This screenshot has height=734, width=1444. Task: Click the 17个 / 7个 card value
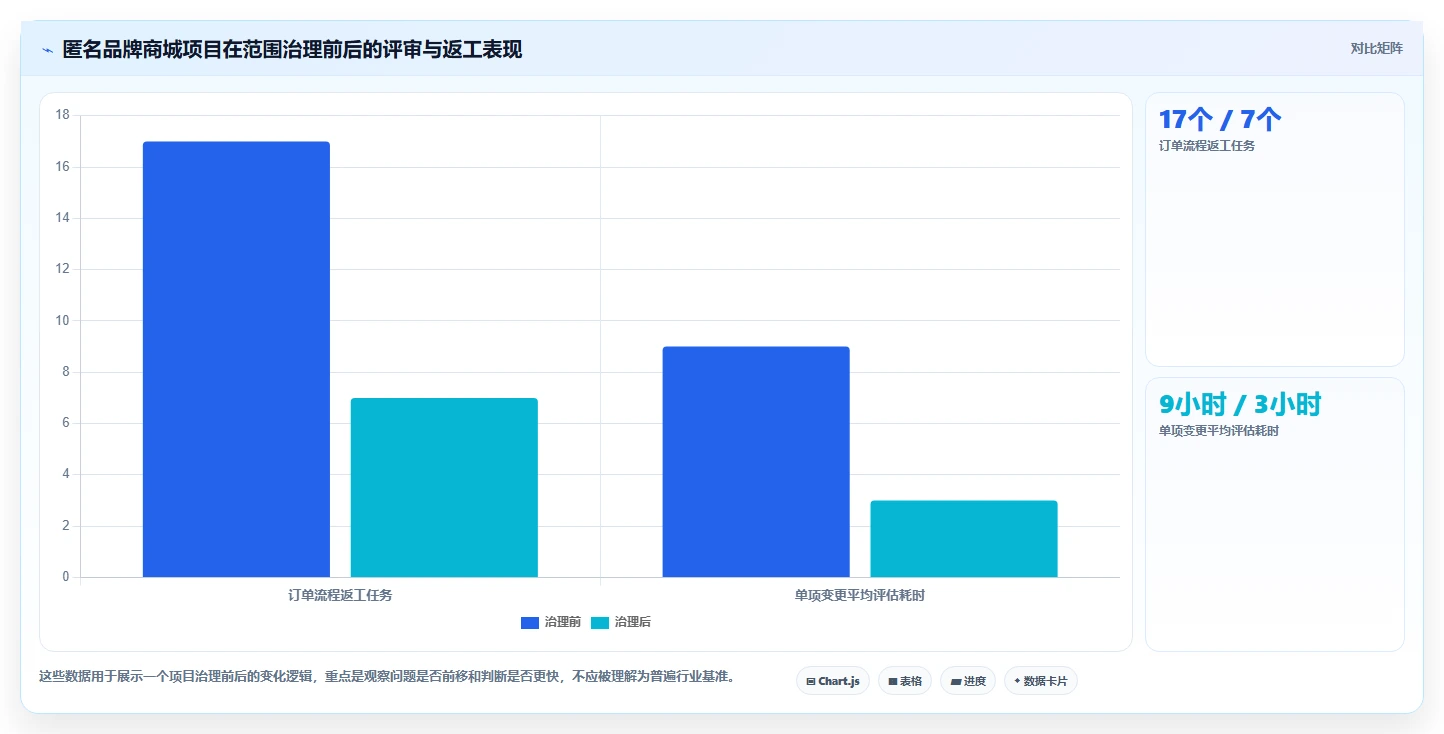(x=1220, y=120)
